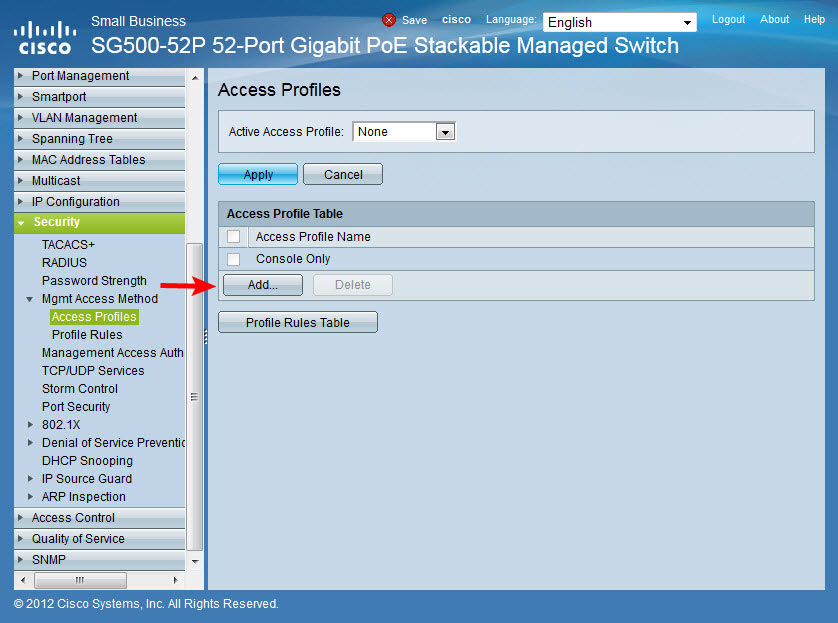Open the Port Security page
The width and height of the screenshot is (838, 623).
pyautogui.click(x=76, y=407)
